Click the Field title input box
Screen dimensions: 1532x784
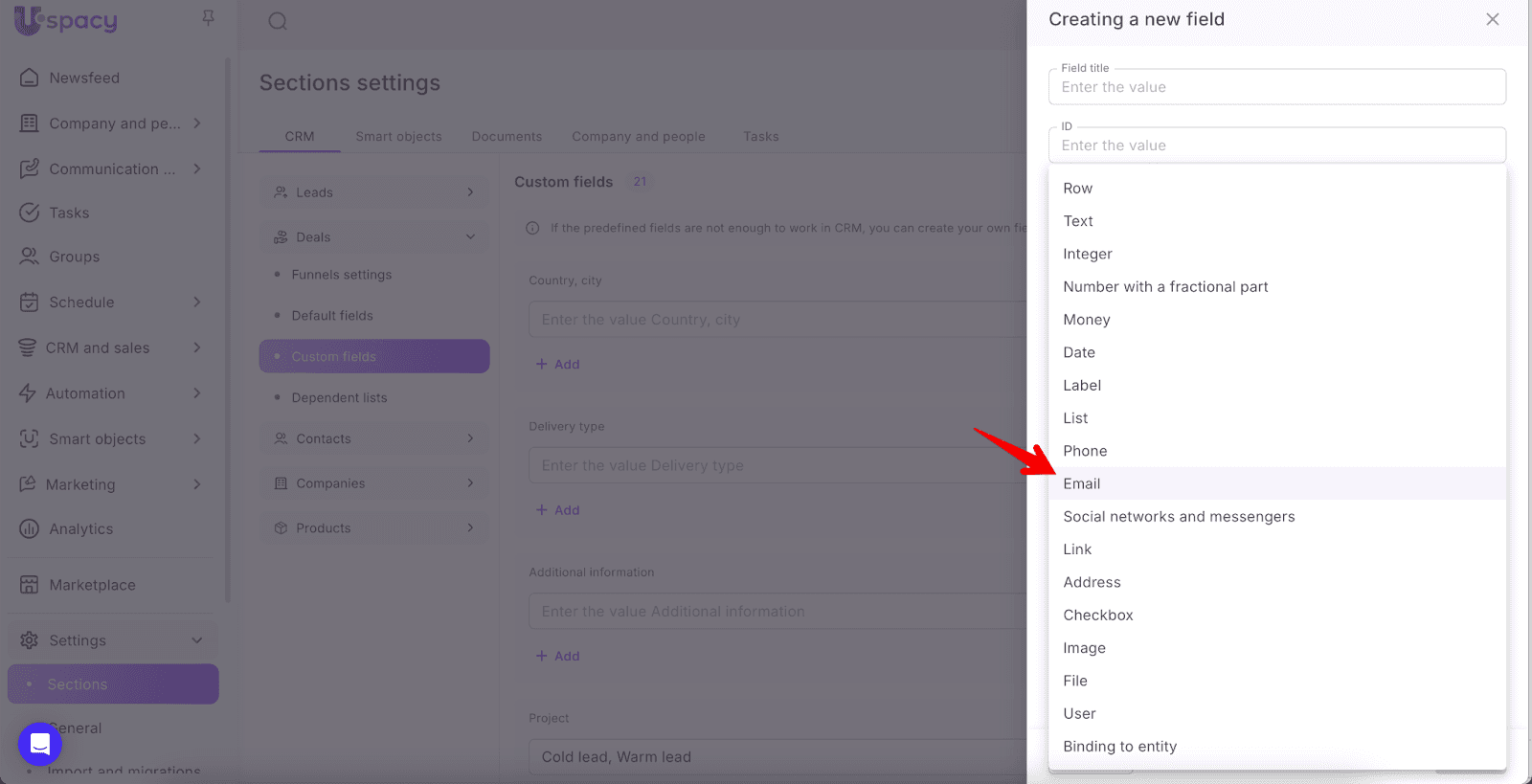(1276, 87)
